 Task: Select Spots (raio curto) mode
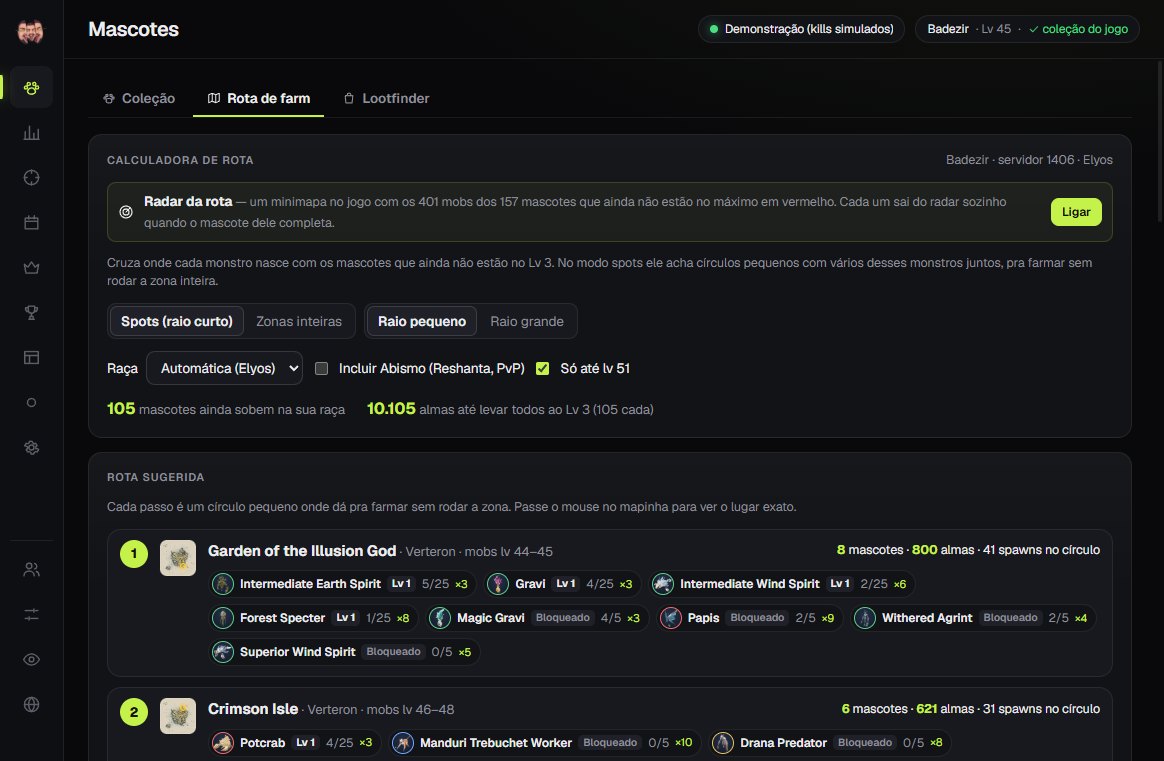point(177,321)
